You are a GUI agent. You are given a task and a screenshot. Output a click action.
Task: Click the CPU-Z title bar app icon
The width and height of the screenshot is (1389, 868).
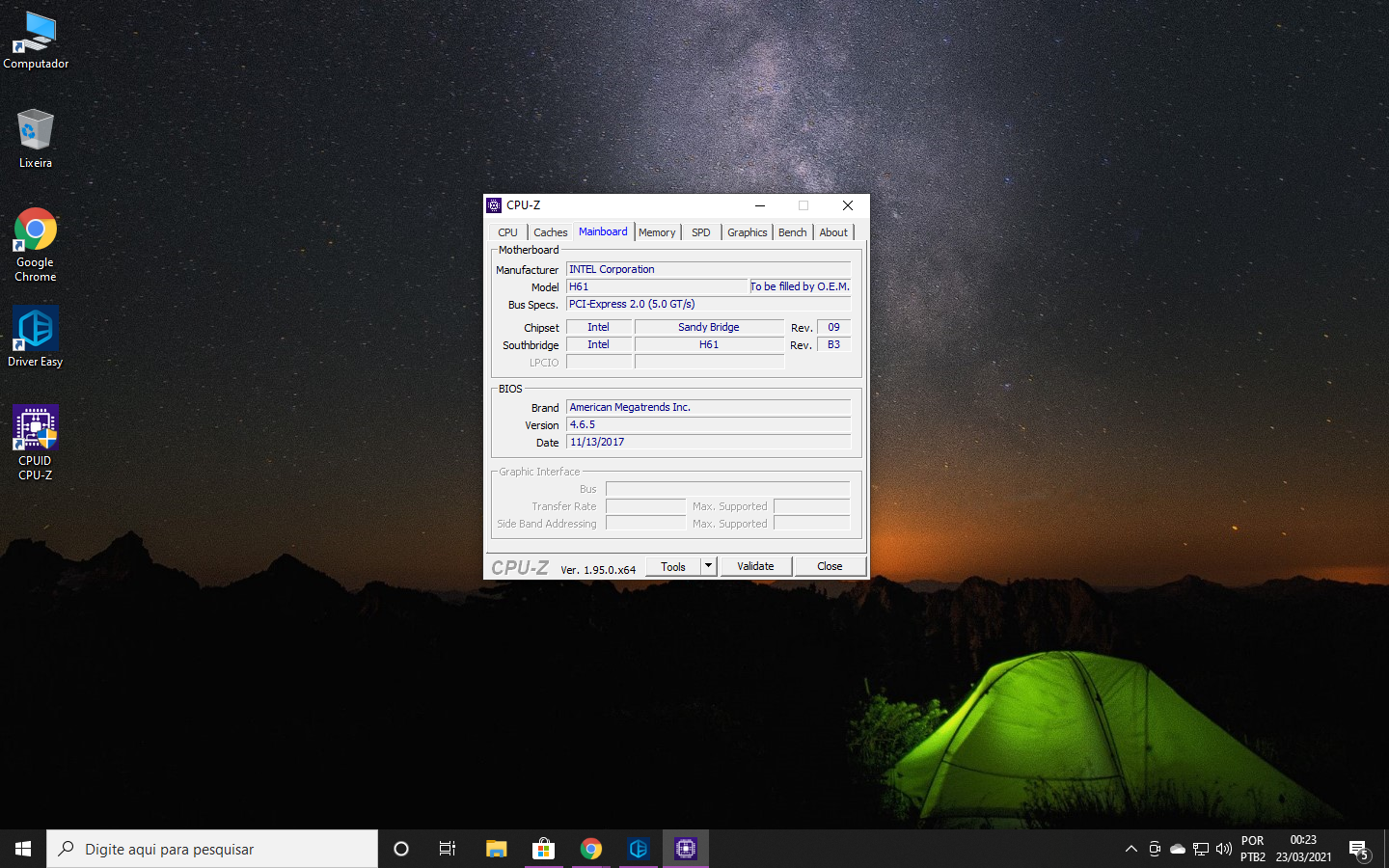494,205
